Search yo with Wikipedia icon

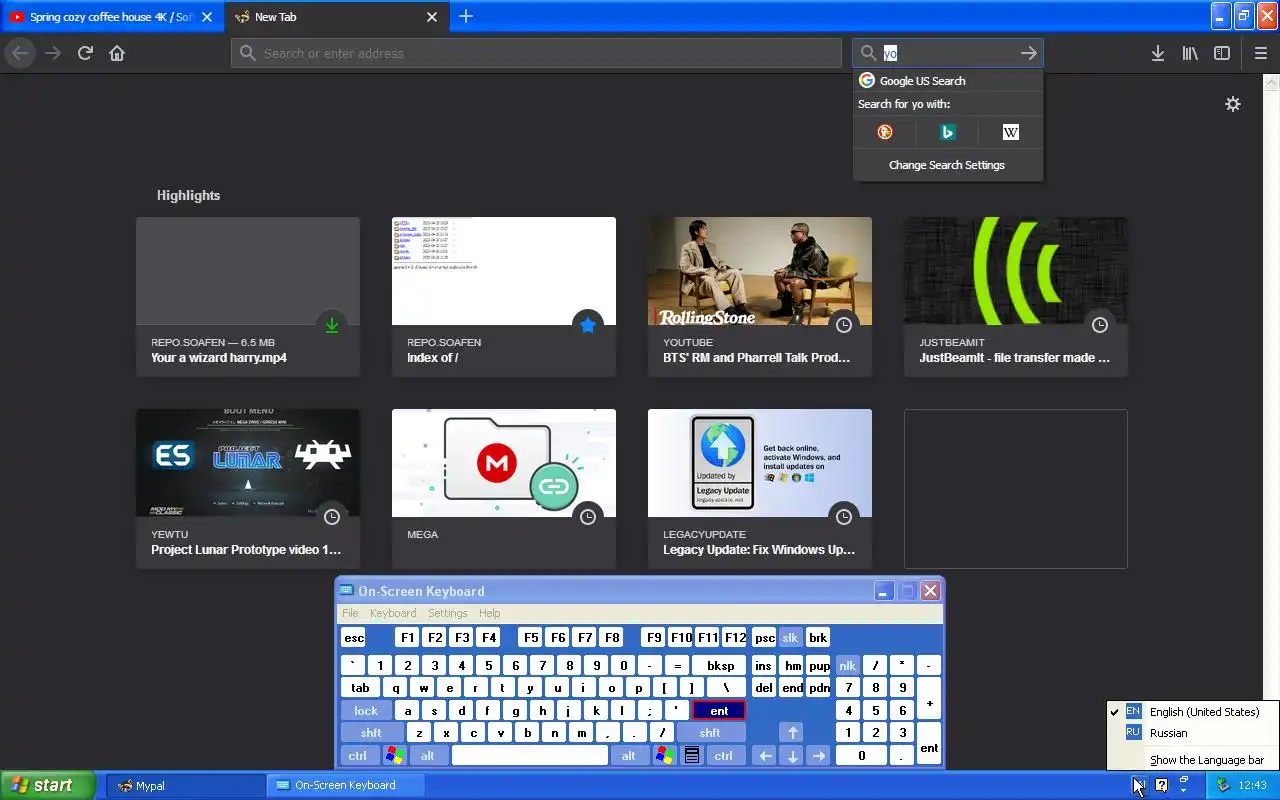pyautogui.click(x=1011, y=132)
